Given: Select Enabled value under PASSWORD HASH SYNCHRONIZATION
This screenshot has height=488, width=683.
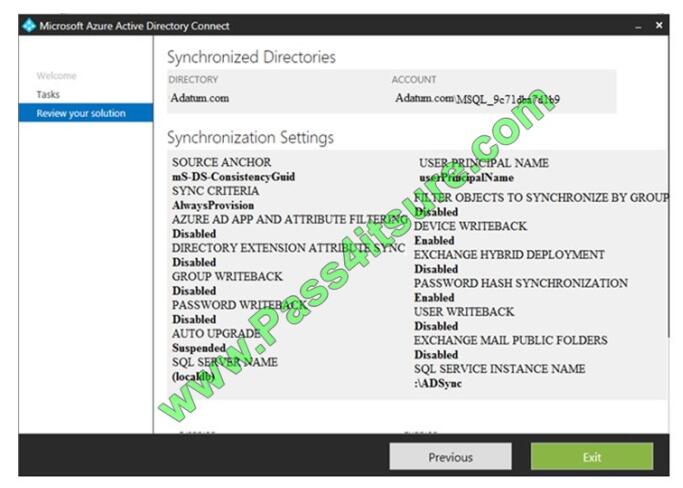Looking at the screenshot, I should (434, 298).
